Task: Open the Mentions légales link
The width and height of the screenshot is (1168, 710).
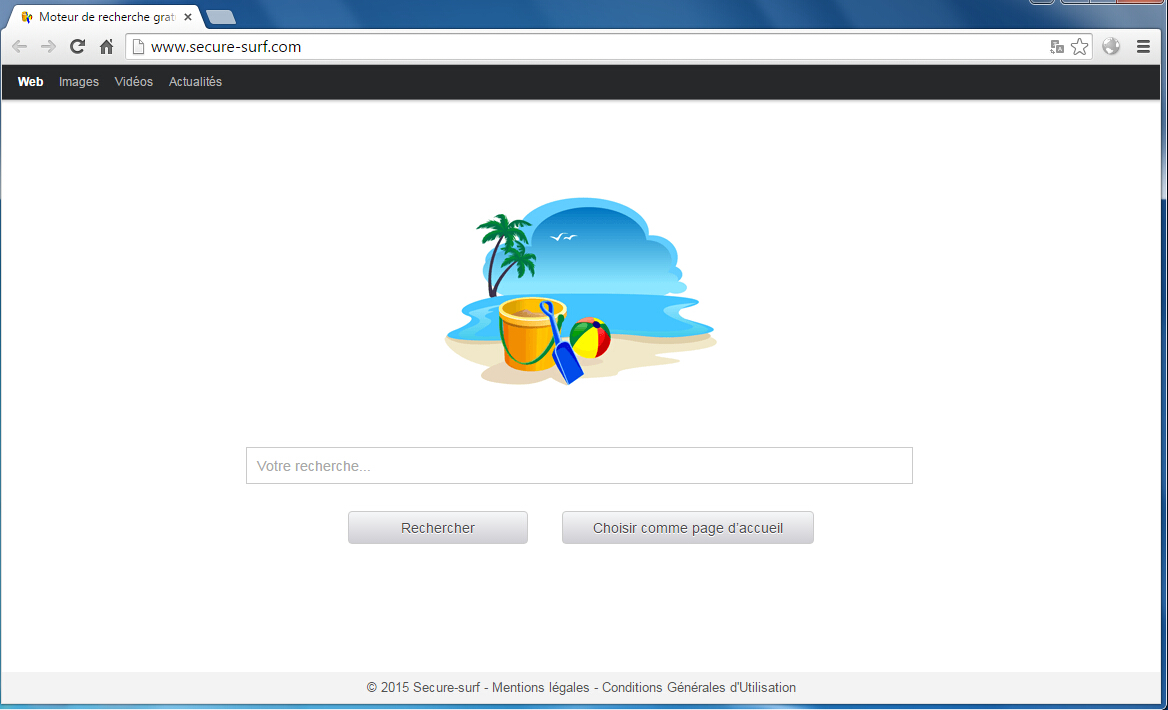Action: pos(540,688)
